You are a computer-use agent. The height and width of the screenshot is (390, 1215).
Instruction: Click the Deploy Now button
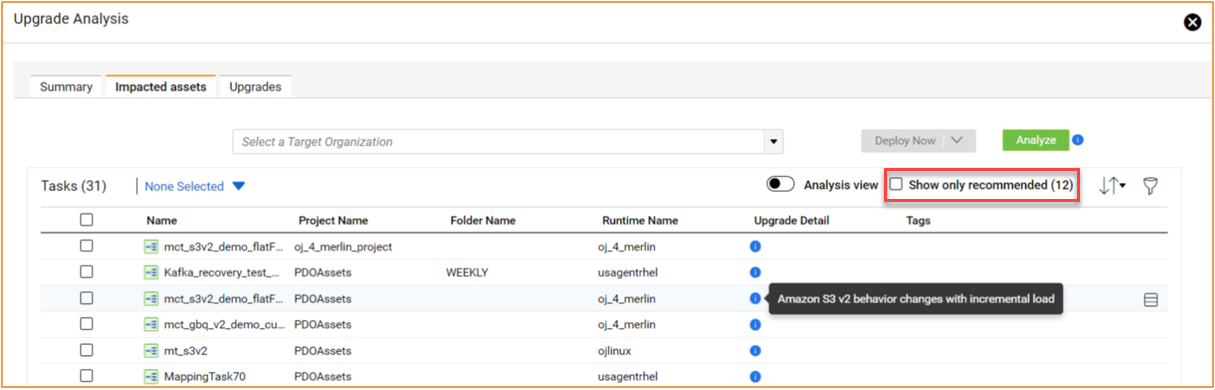coord(904,141)
